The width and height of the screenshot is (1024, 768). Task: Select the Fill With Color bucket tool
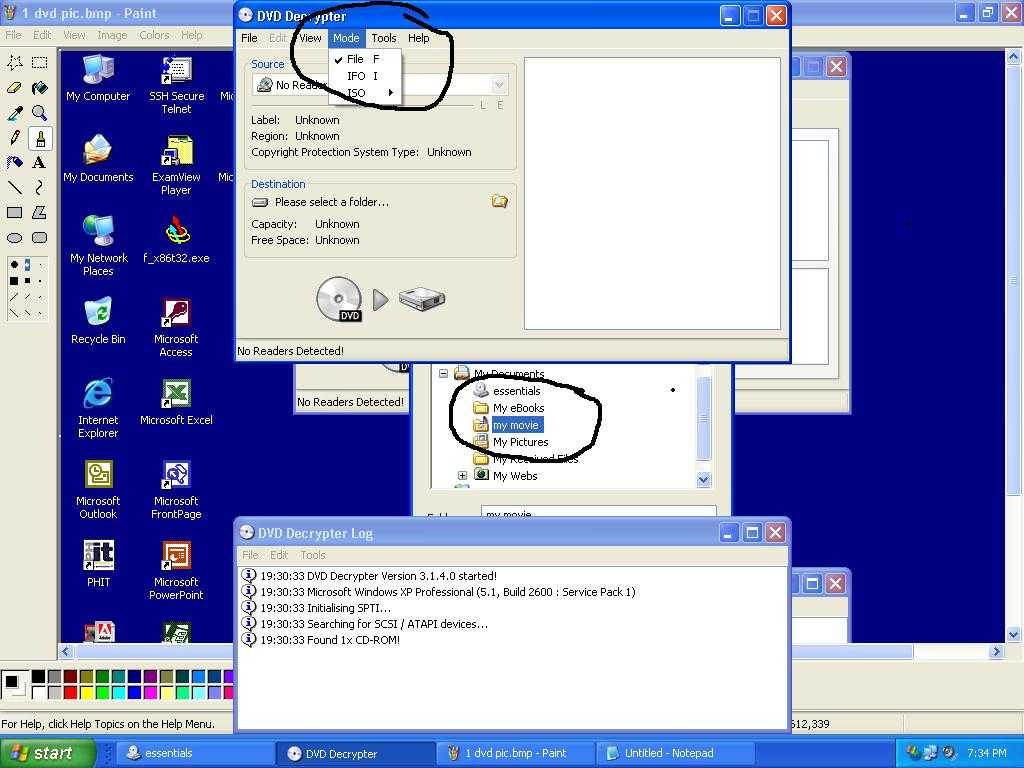point(39,88)
